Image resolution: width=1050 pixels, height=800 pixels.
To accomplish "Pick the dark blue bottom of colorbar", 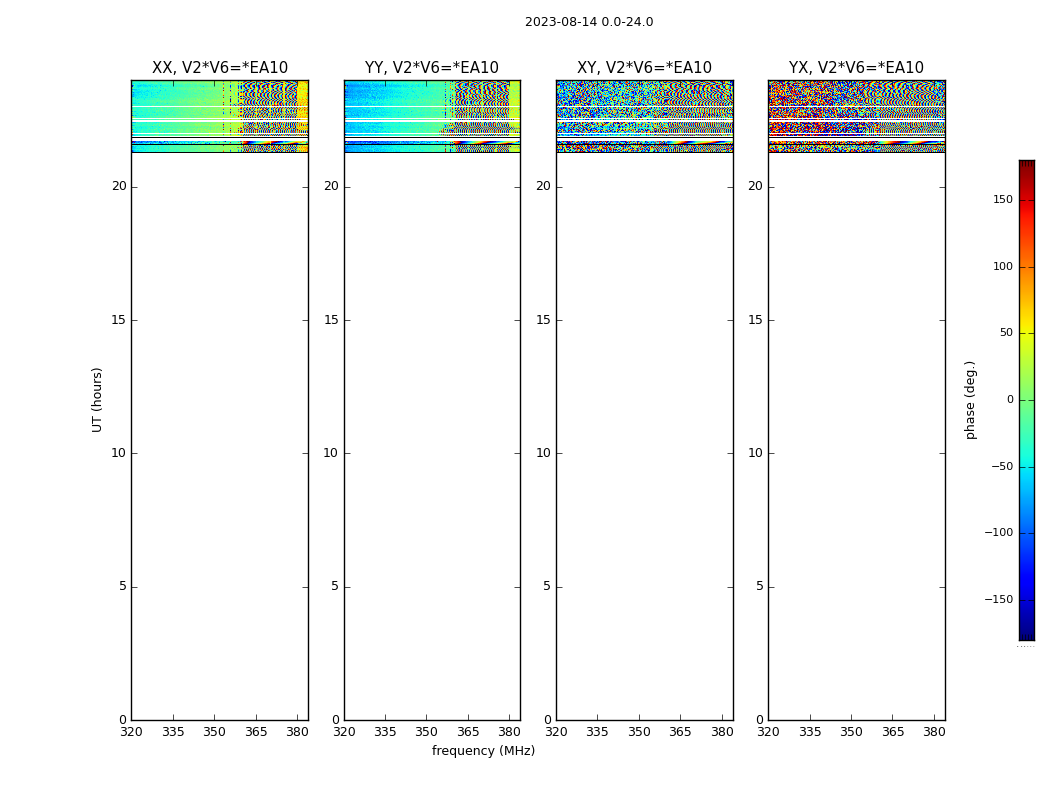I will pyautogui.click(x=1026, y=633).
